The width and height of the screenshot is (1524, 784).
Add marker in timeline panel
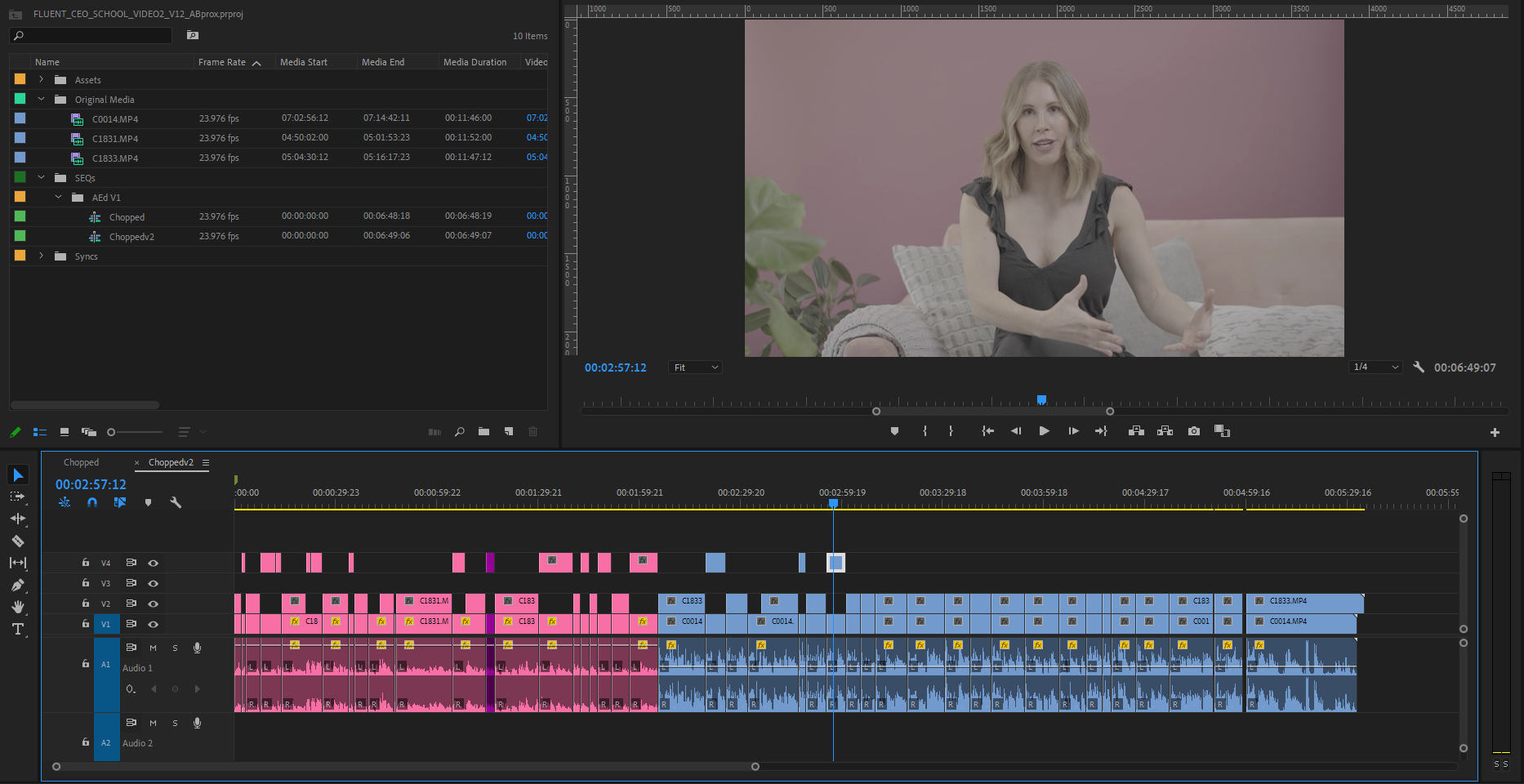pyautogui.click(x=148, y=503)
